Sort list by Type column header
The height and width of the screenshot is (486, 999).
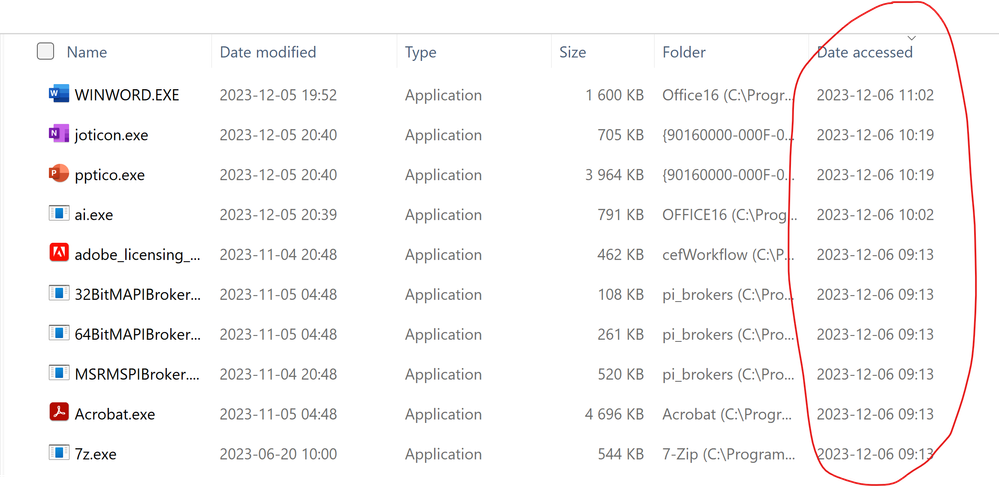[x=421, y=52]
